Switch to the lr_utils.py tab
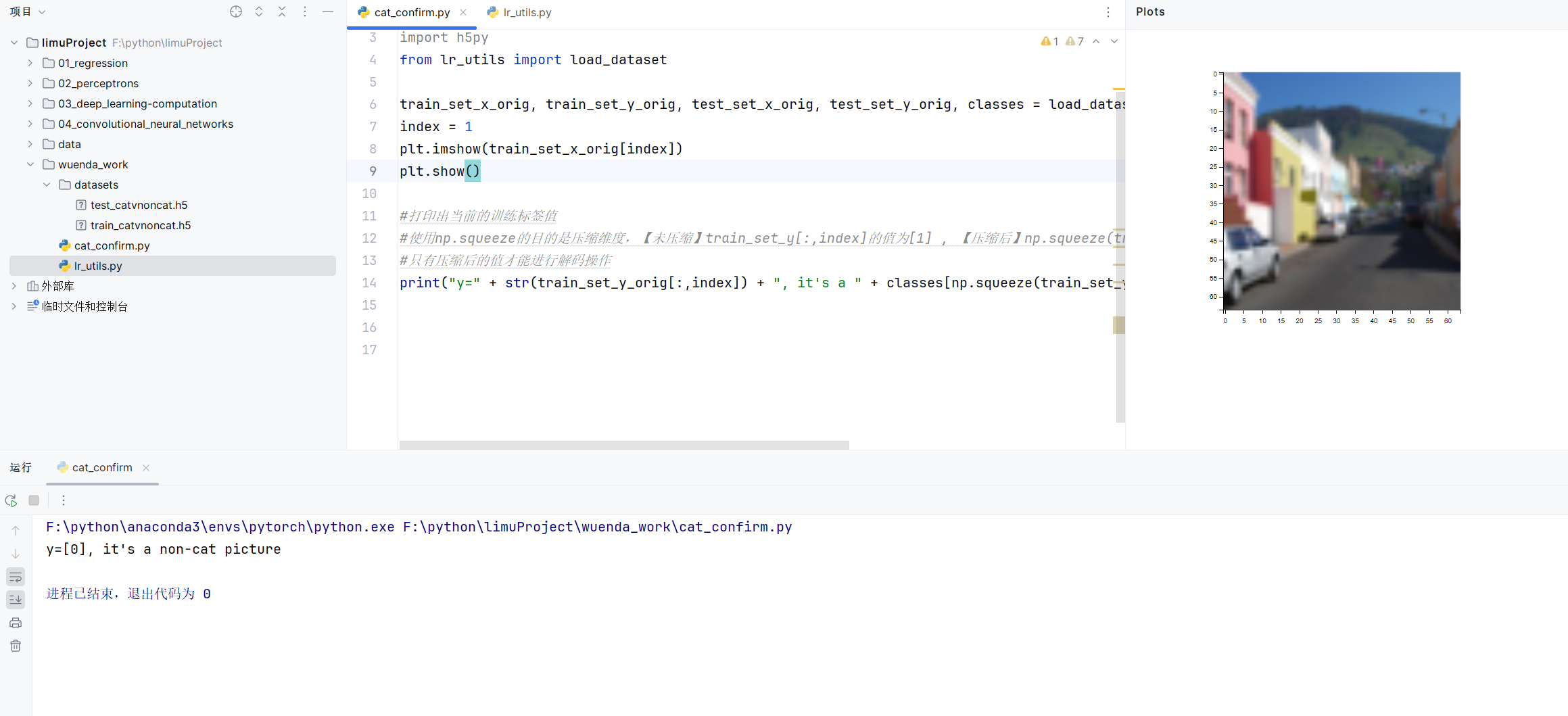The height and width of the screenshot is (716, 1568). coord(519,12)
